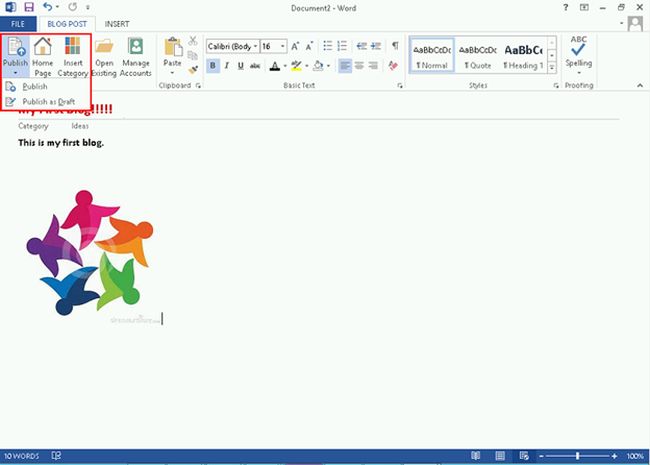Open the Calibri (Body) font name dropdown

click(x=255, y=46)
